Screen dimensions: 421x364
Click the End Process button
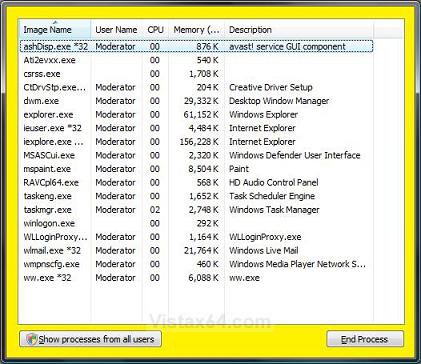[x=365, y=339]
